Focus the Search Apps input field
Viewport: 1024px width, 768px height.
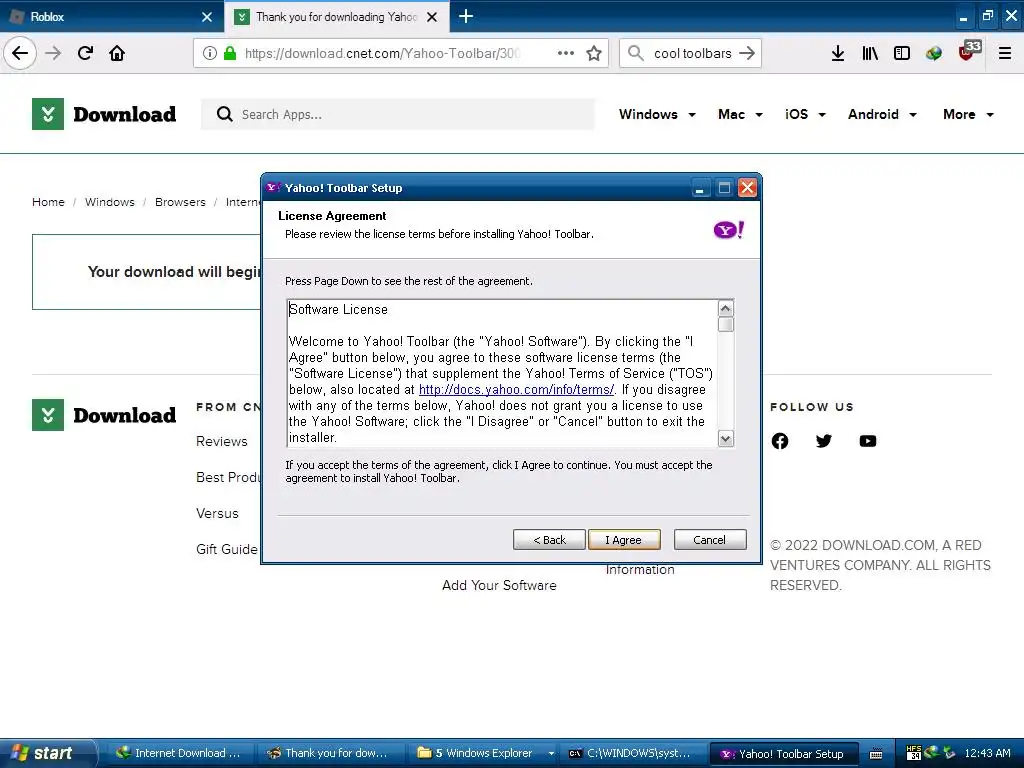coord(398,114)
